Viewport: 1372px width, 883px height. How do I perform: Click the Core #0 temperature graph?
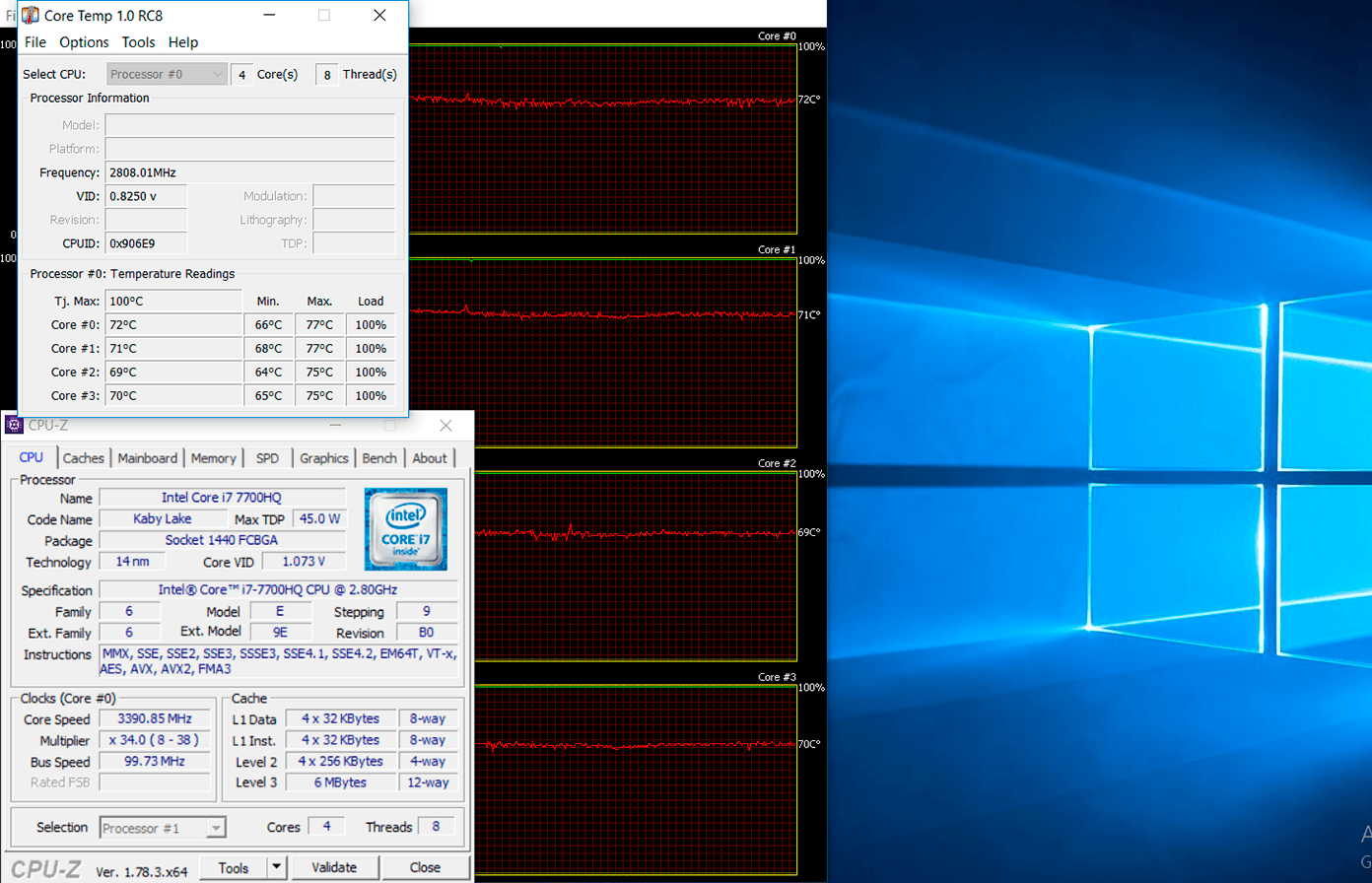[603, 139]
